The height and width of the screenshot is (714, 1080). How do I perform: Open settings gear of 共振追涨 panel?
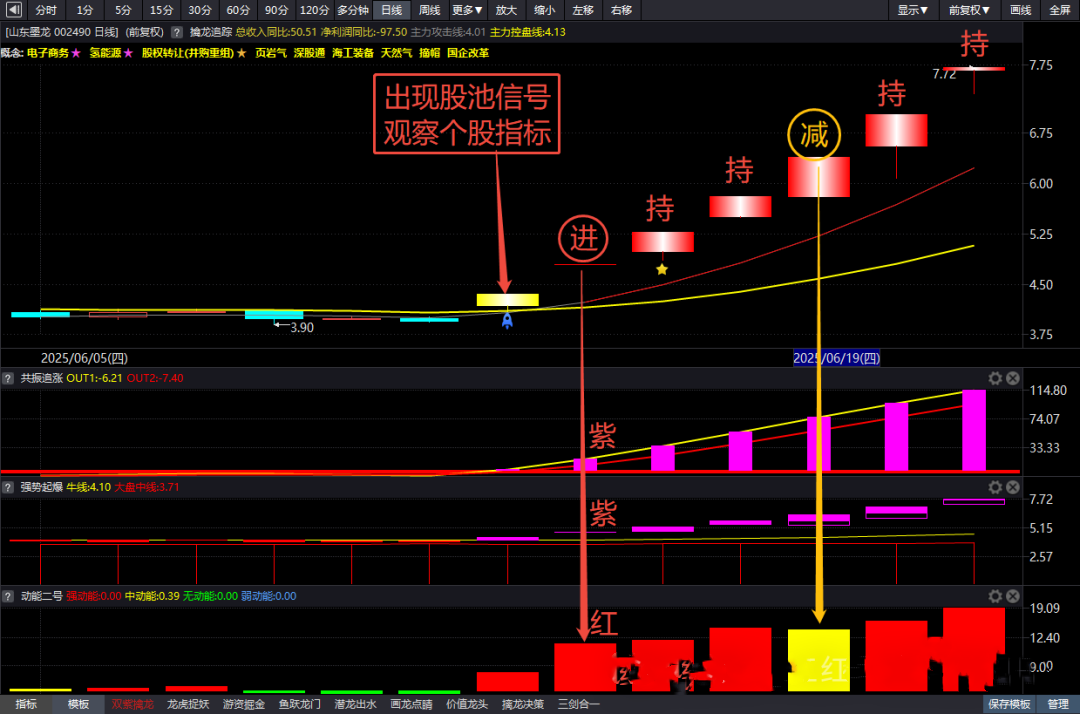pyautogui.click(x=995, y=378)
